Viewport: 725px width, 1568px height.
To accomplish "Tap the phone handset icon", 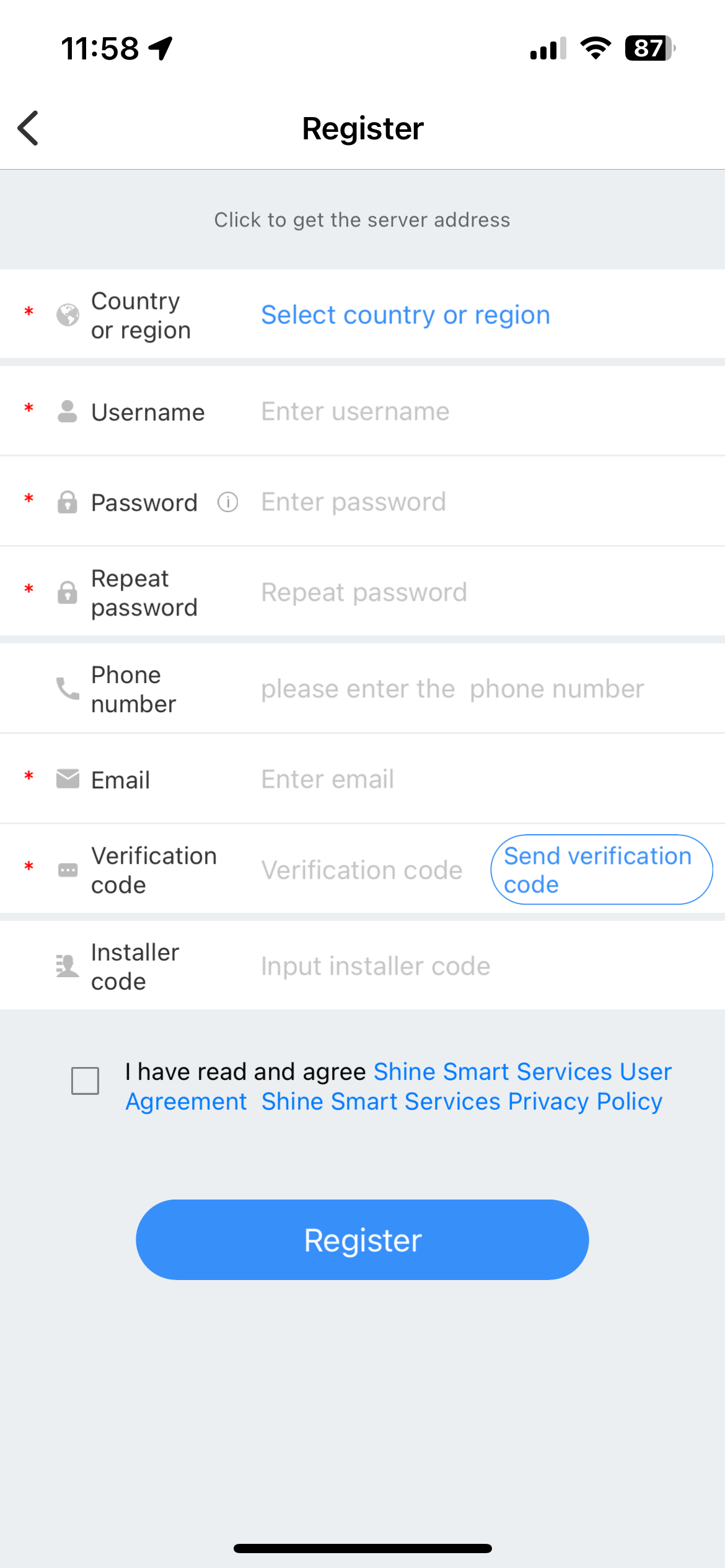I will tap(68, 688).
